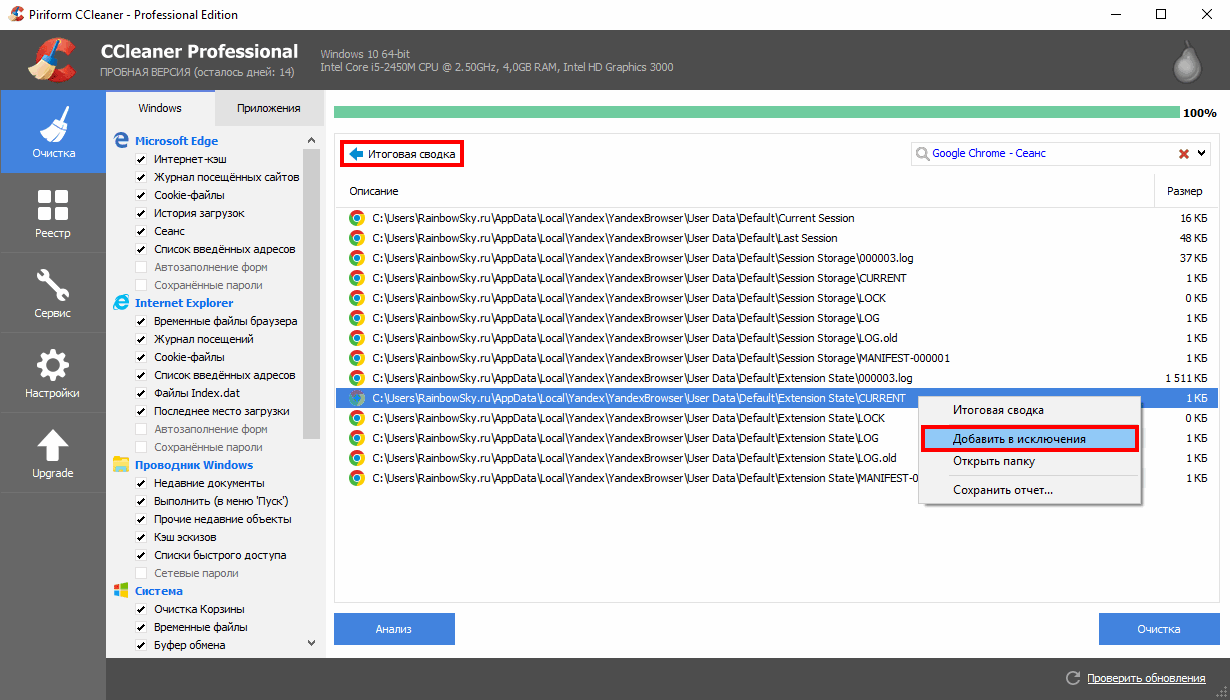
Task: Click the Итоговая сводка back button
Action: click(x=403, y=154)
